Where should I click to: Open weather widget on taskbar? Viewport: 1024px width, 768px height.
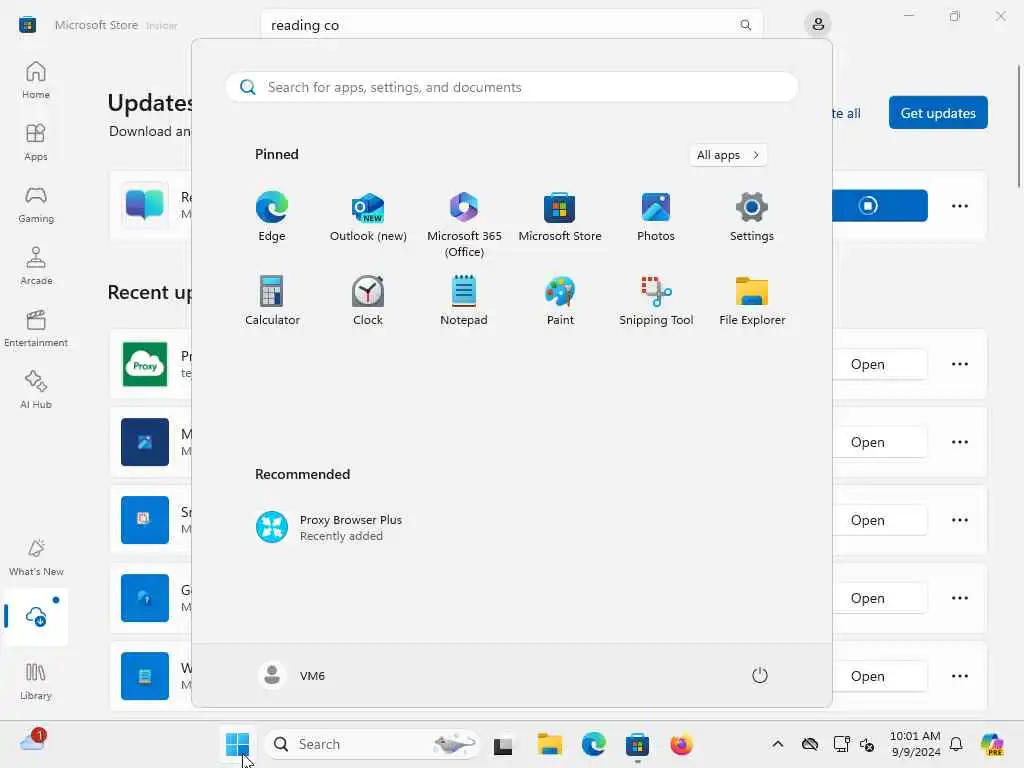[33, 741]
